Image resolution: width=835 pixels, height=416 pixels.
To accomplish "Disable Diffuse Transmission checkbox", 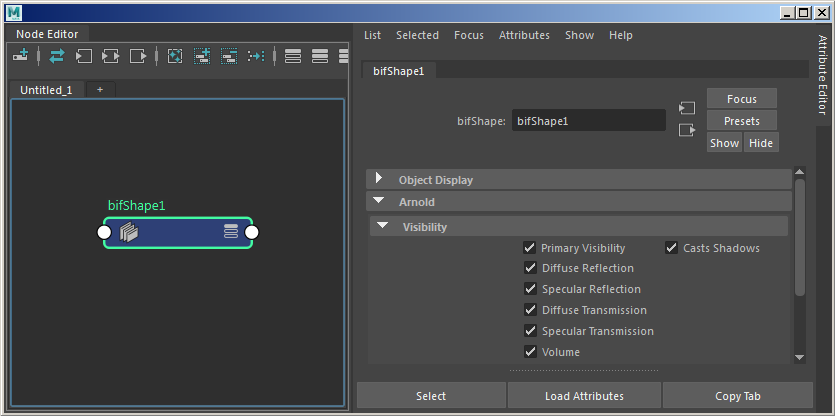I will coord(530,309).
